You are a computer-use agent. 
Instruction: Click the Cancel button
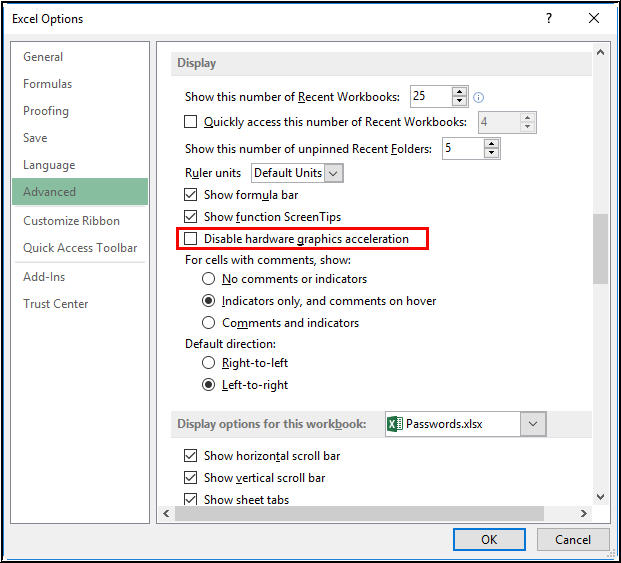[x=573, y=539]
